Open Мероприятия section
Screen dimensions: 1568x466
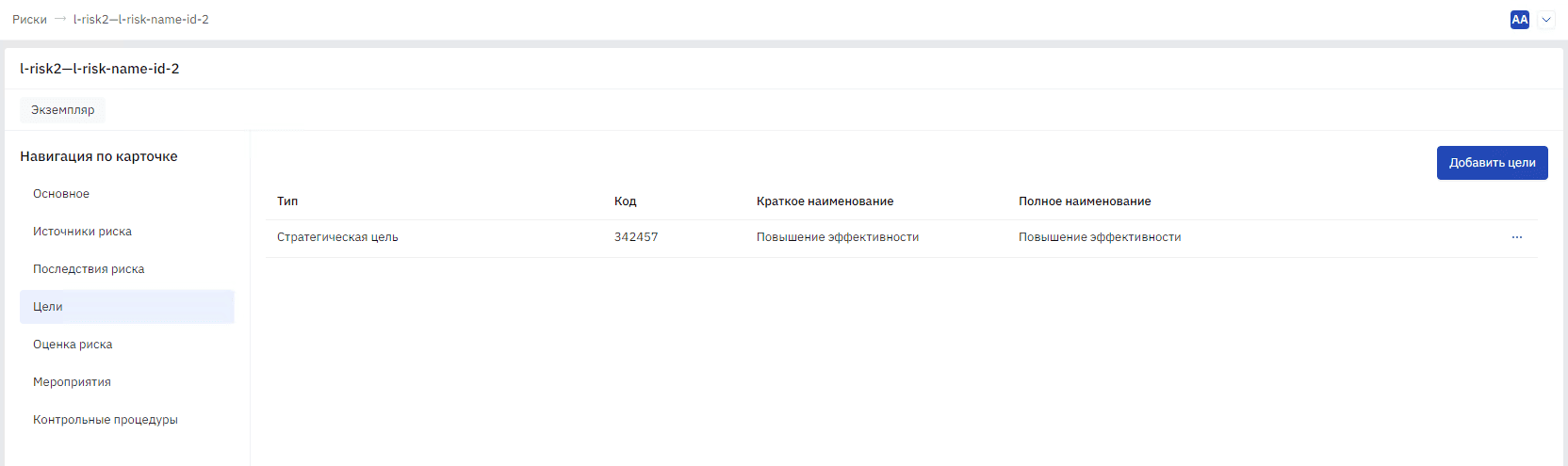point(127,382)
